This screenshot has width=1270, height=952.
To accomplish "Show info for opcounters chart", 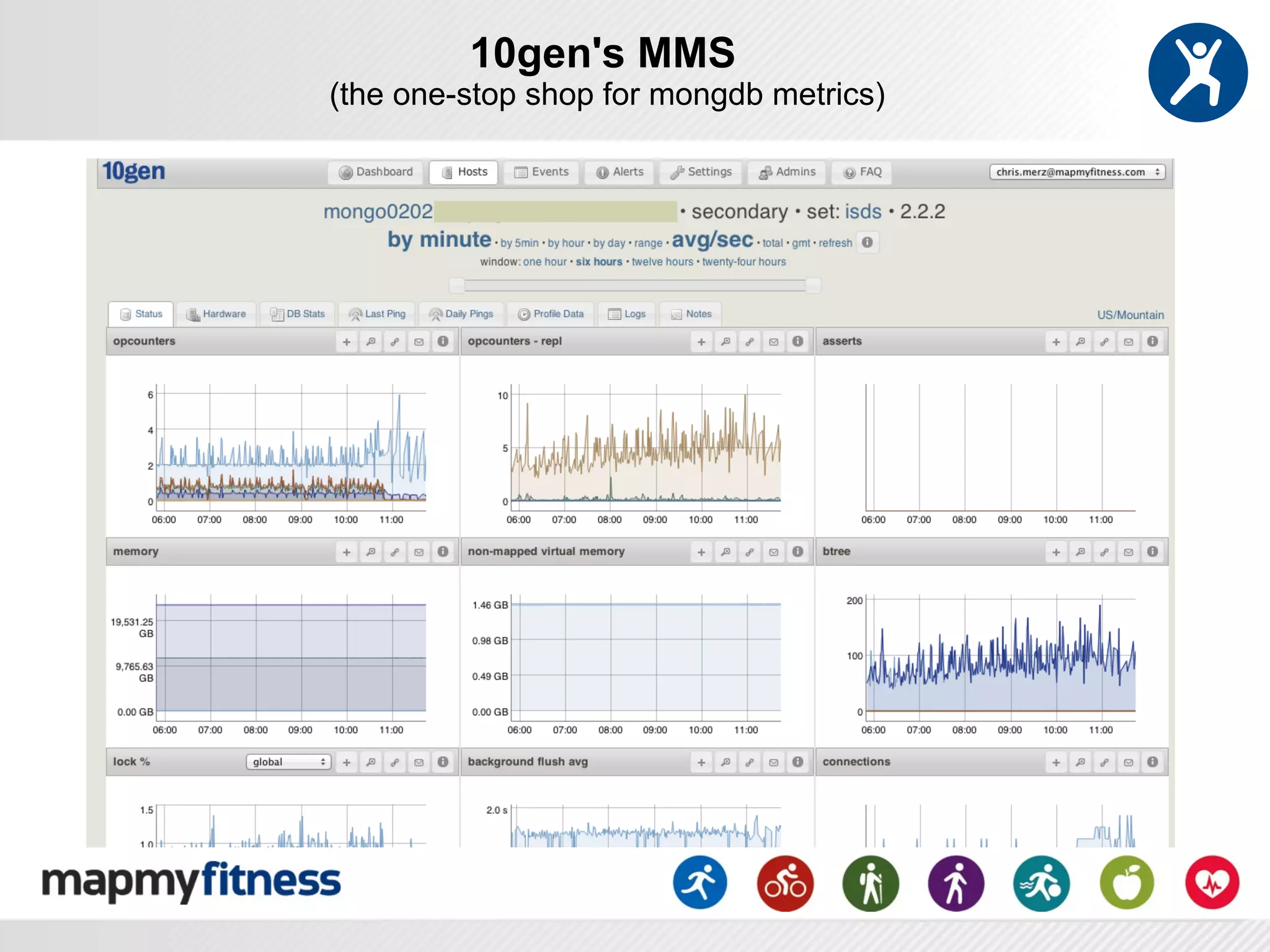I will pos(443,342).
